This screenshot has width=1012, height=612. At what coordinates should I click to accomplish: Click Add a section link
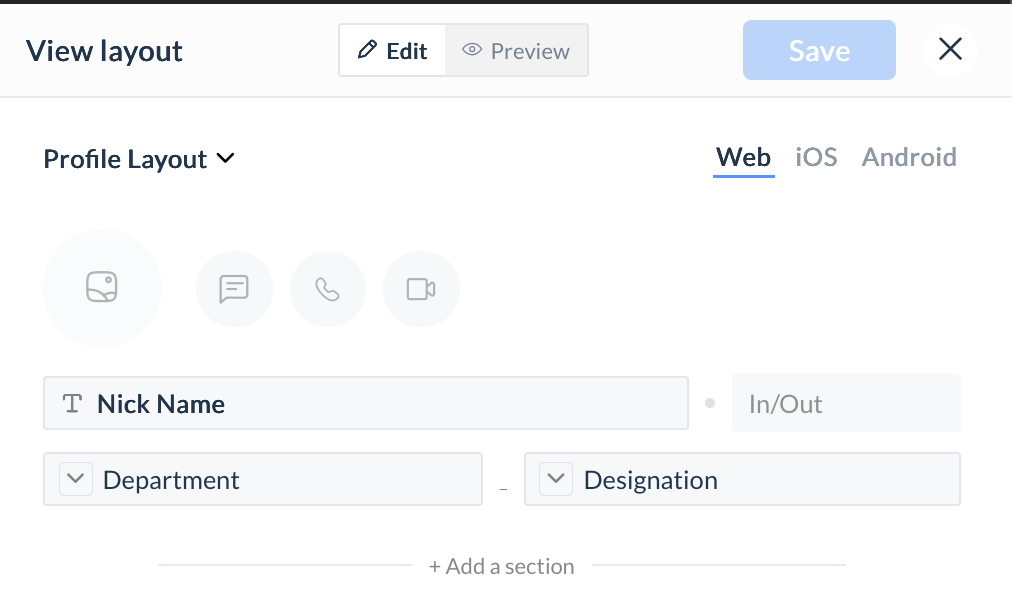[x=501, y=566]
